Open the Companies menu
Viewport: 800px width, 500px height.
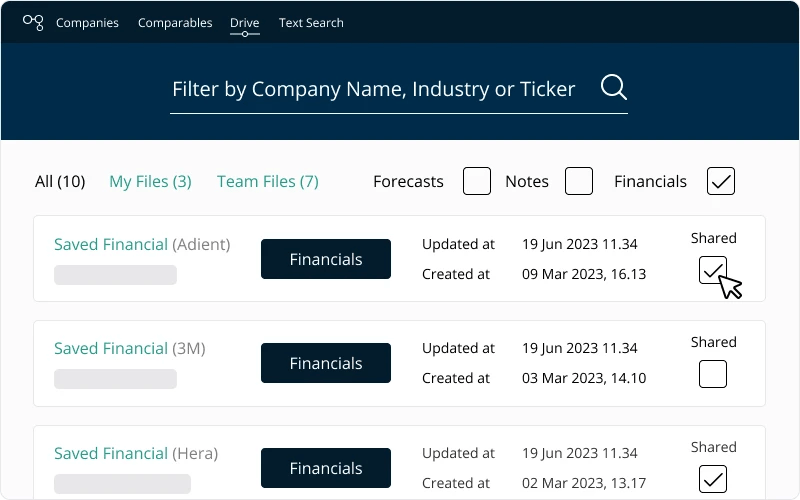tap(87, 23)
